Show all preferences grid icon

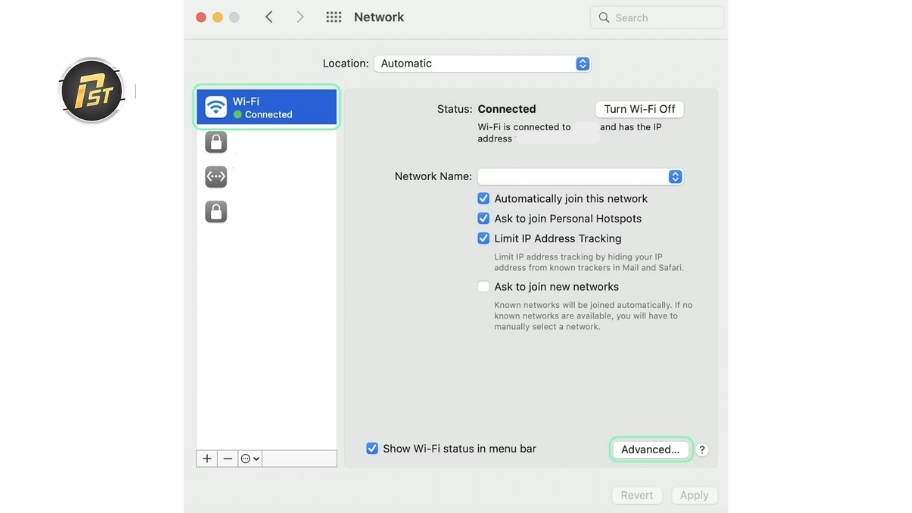[x=333, y=17]
